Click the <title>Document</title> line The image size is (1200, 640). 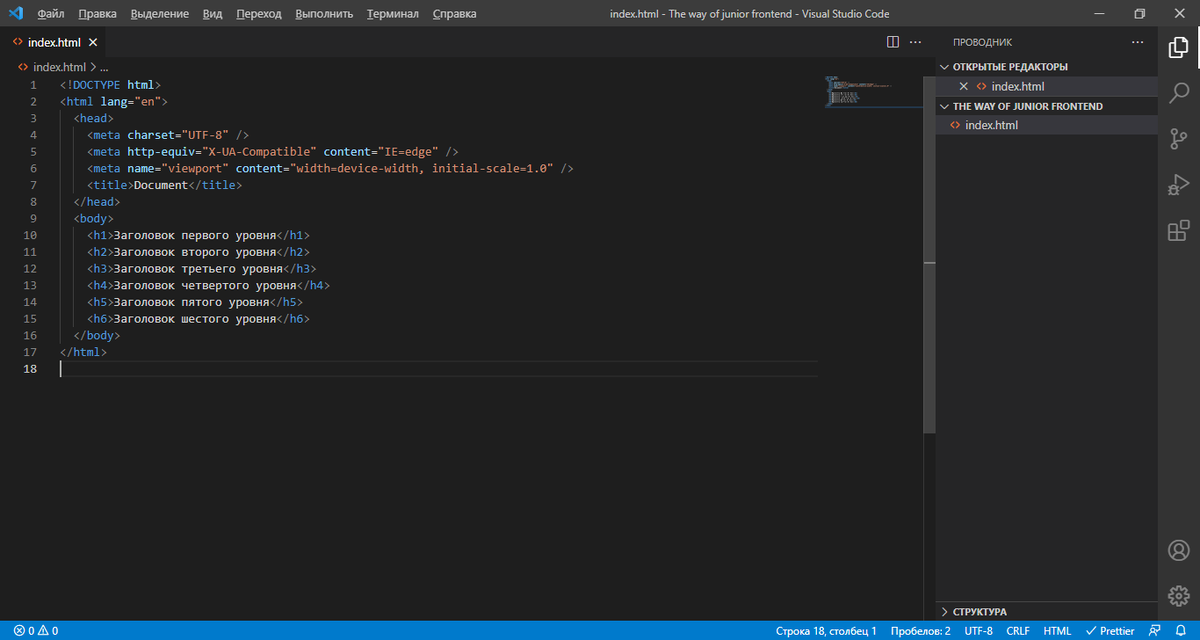click(x=165, y=185)
